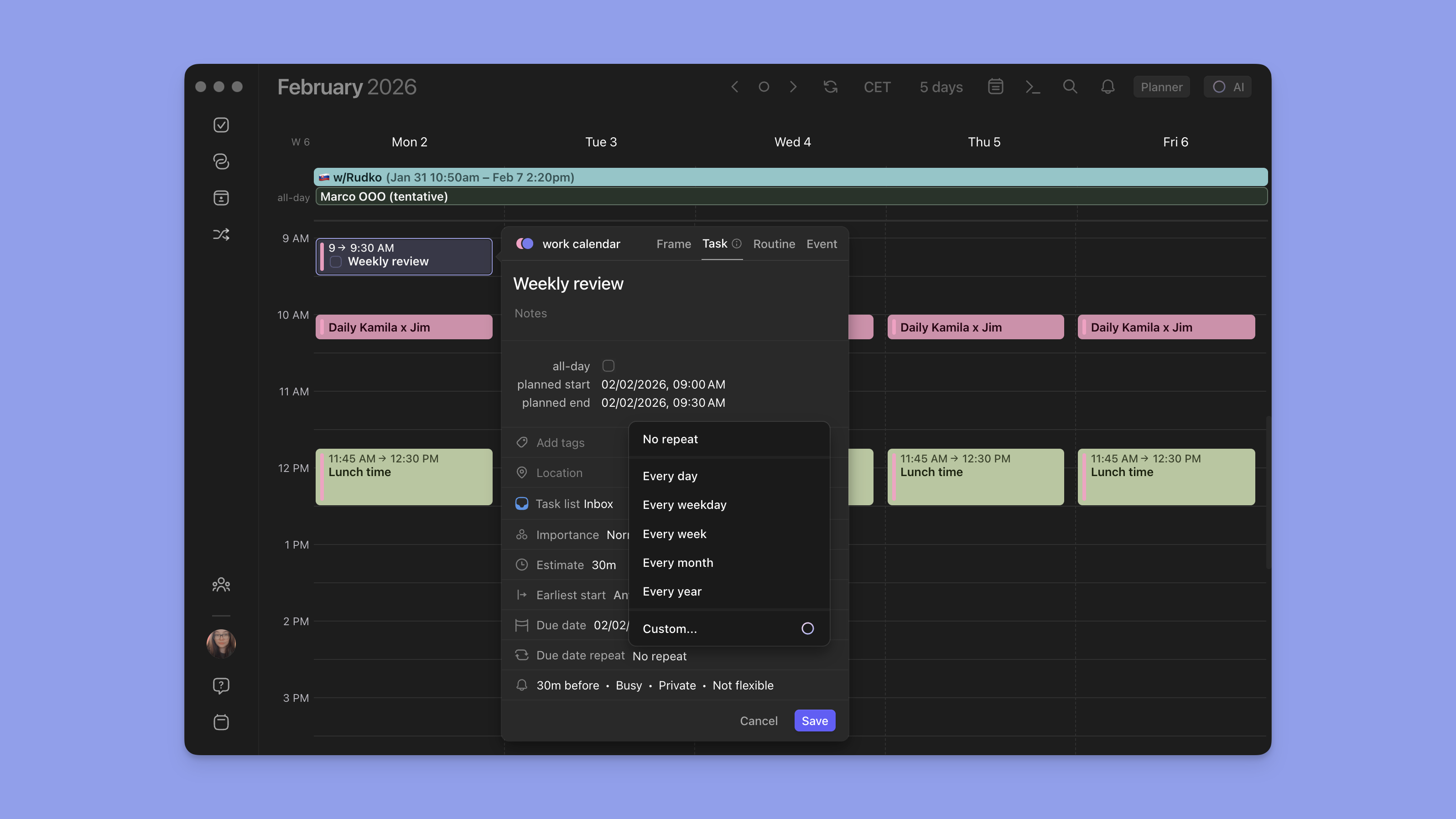Open the calendar icon at sidebar bottom

221,722
